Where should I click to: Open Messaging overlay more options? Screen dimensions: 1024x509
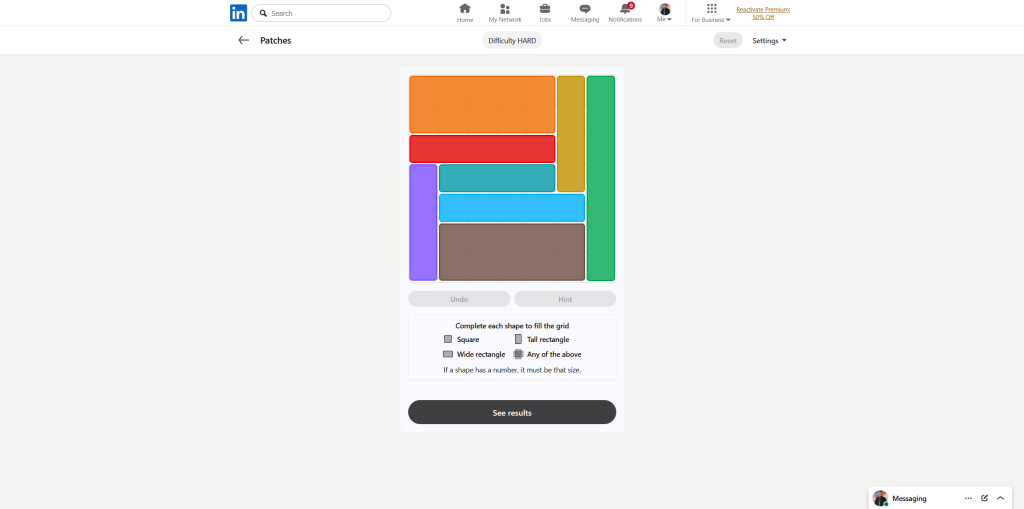968,499
